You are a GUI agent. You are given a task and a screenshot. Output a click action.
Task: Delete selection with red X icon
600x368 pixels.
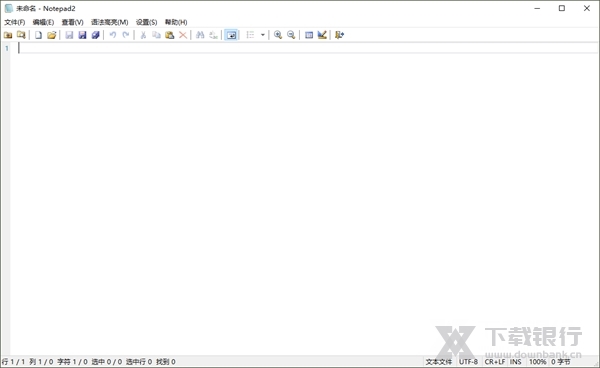(183, 35)
